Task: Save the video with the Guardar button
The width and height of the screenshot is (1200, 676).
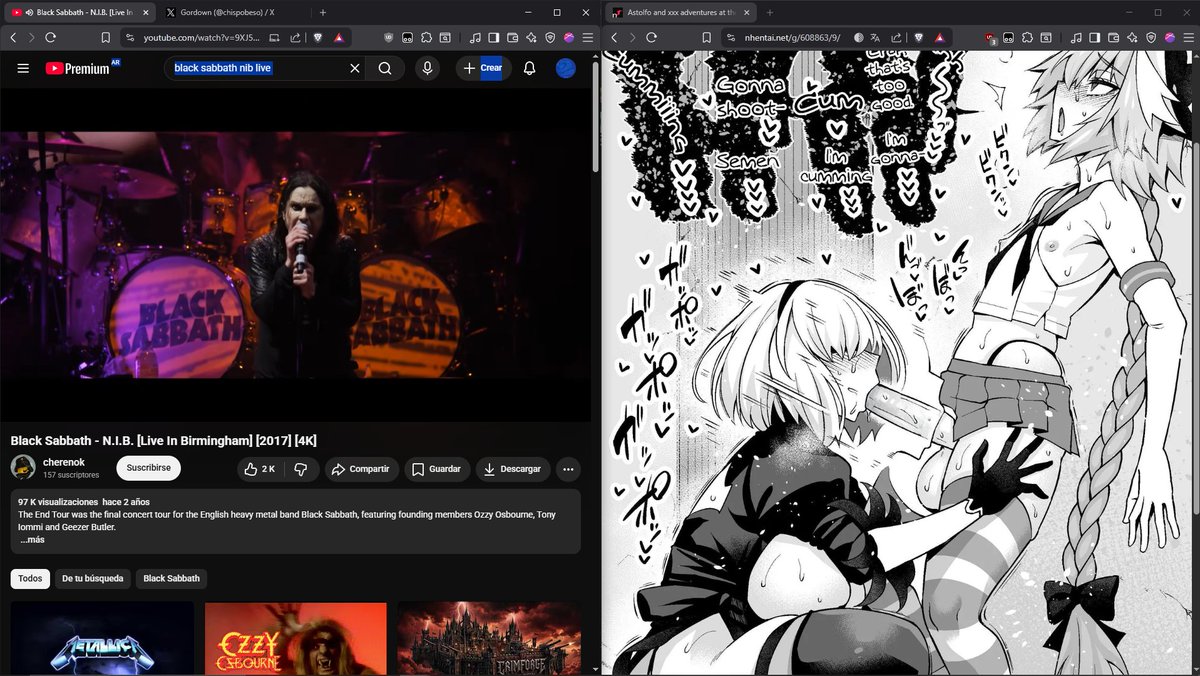Action: point(437,469)
